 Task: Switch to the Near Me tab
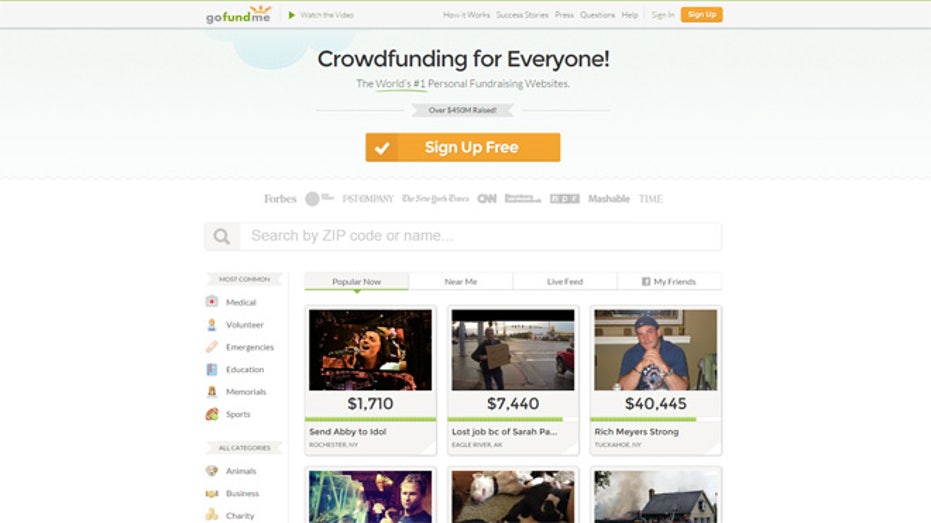[461, 281]
